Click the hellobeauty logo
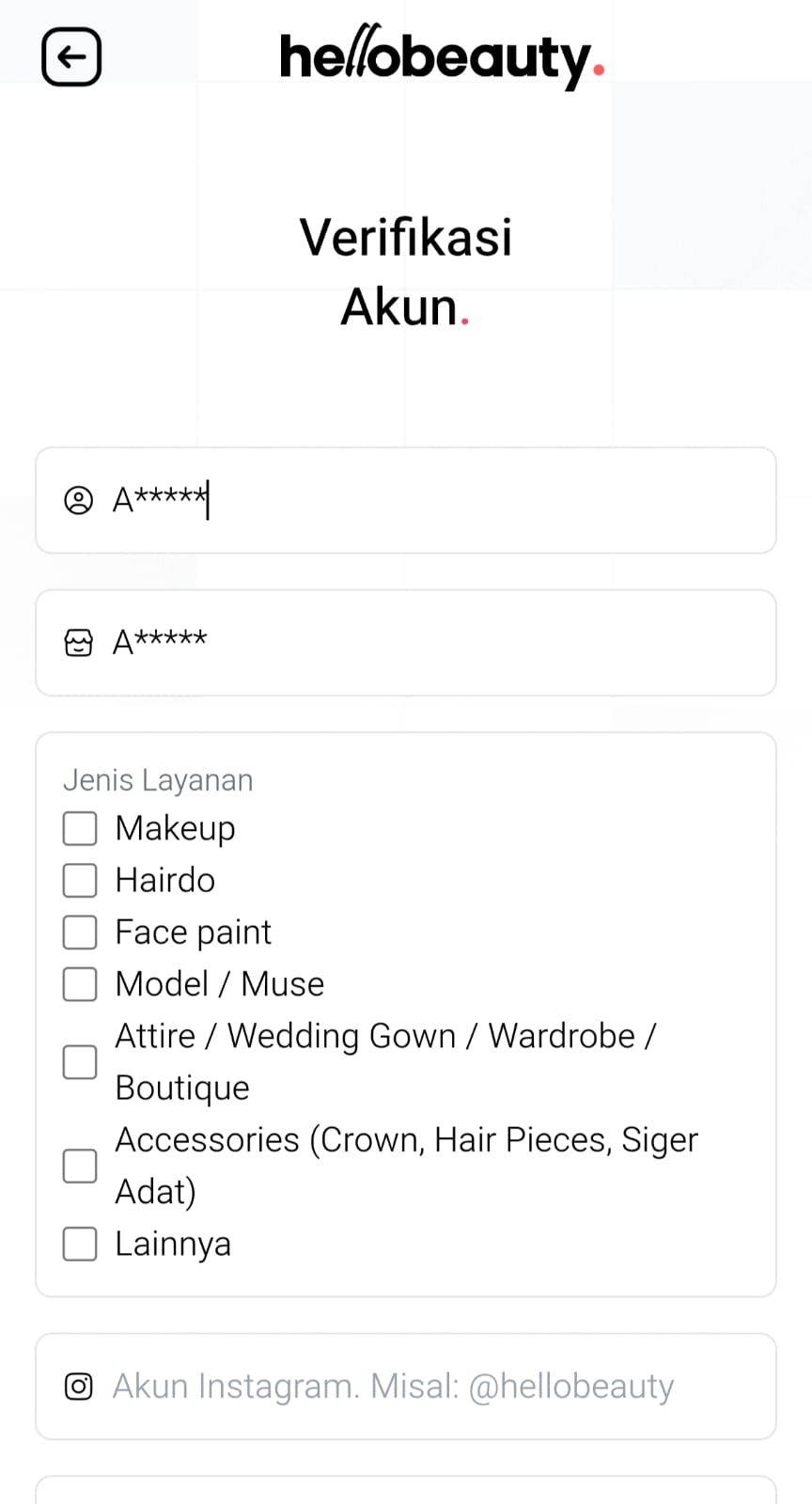The image size is (812, 1504). click(442, 57)
